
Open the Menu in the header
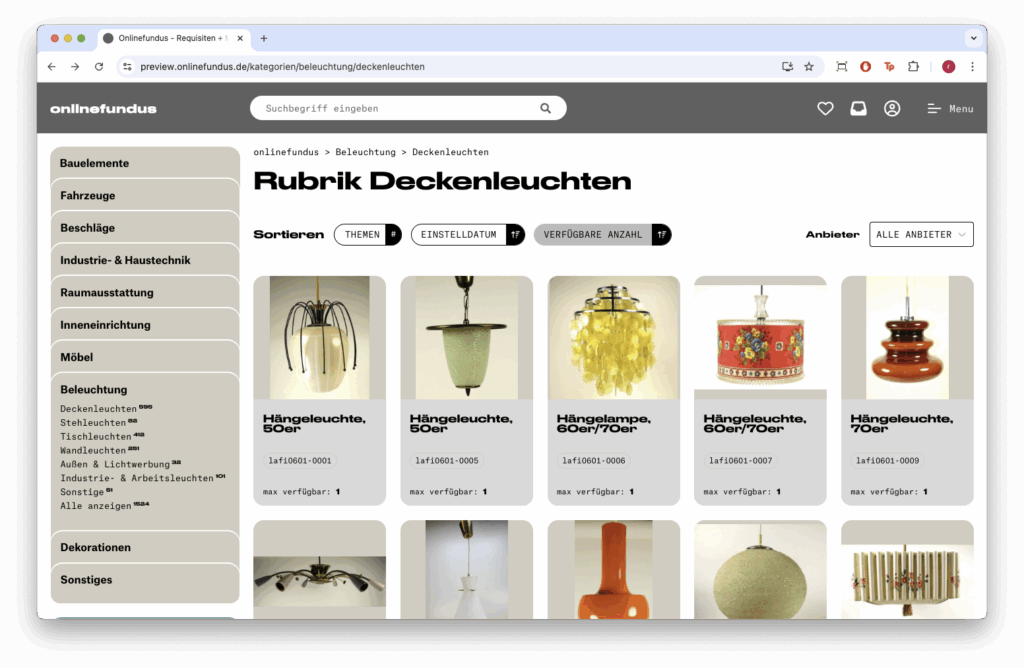(950, 109)
